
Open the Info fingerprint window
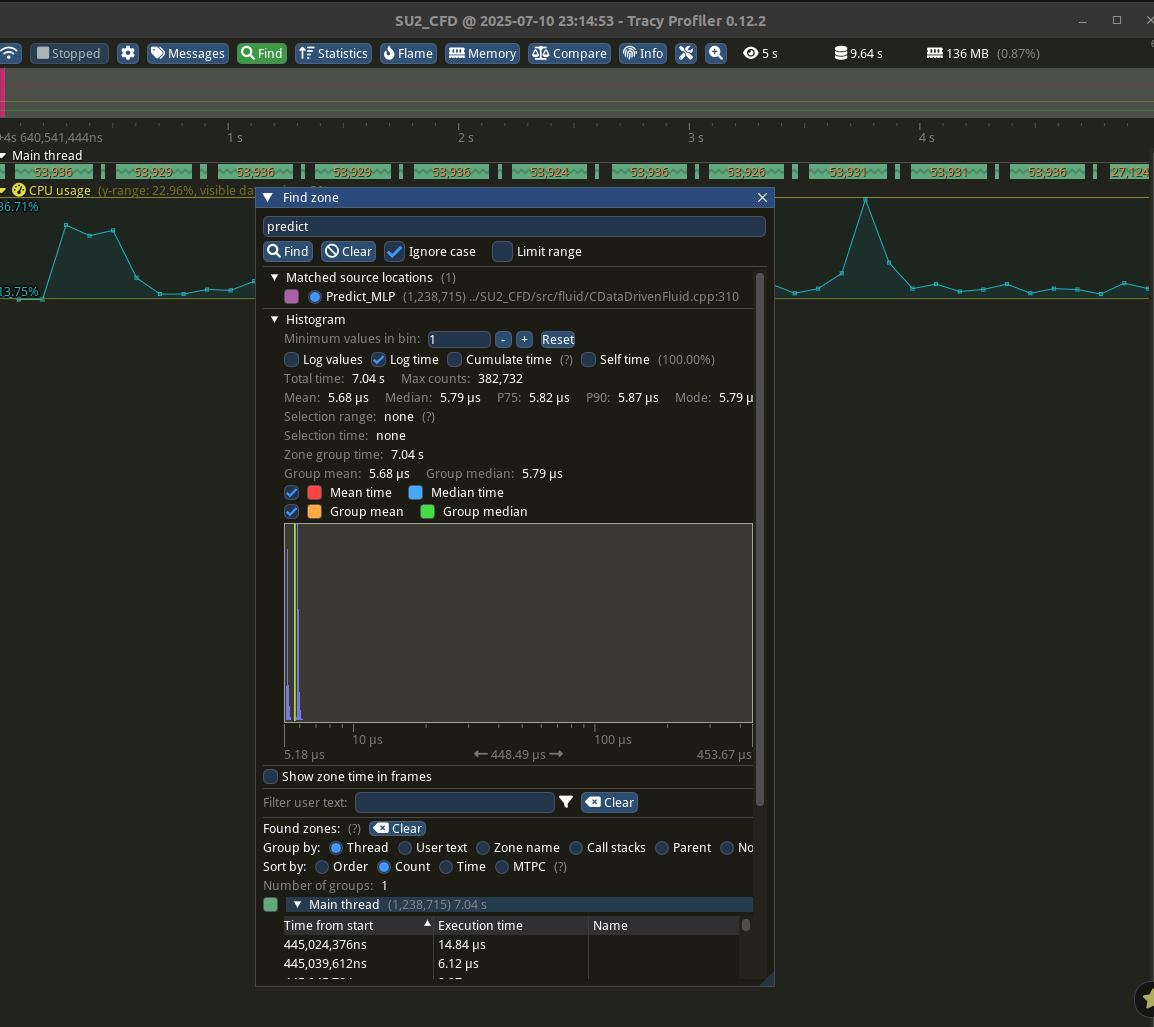[x=643, y=53]
